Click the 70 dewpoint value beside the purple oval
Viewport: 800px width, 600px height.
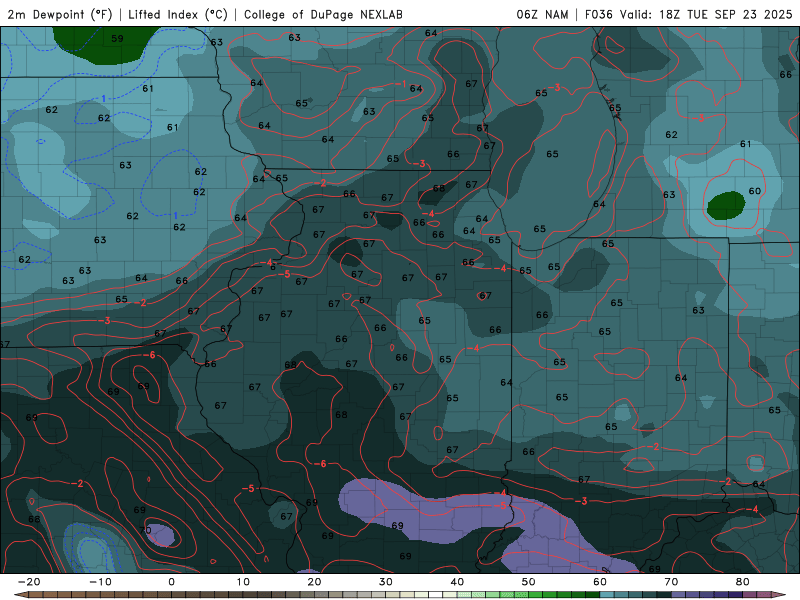click(145, 530)
